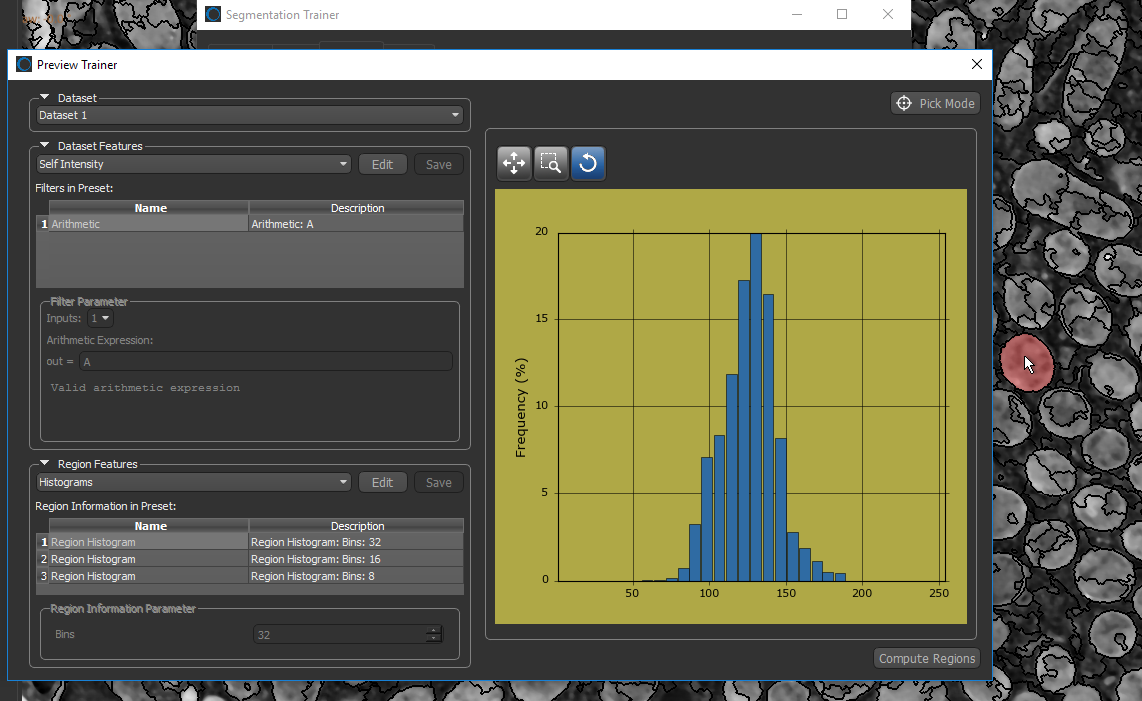Increase Bins value with stepper up arrow
This screenshot has height=701, width=1142.
coord(434,630)
